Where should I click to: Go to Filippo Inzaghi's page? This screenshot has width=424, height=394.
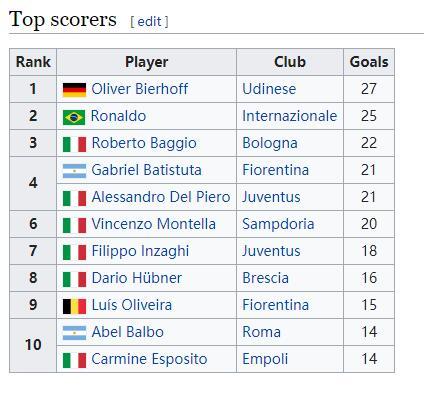(140, 251)
